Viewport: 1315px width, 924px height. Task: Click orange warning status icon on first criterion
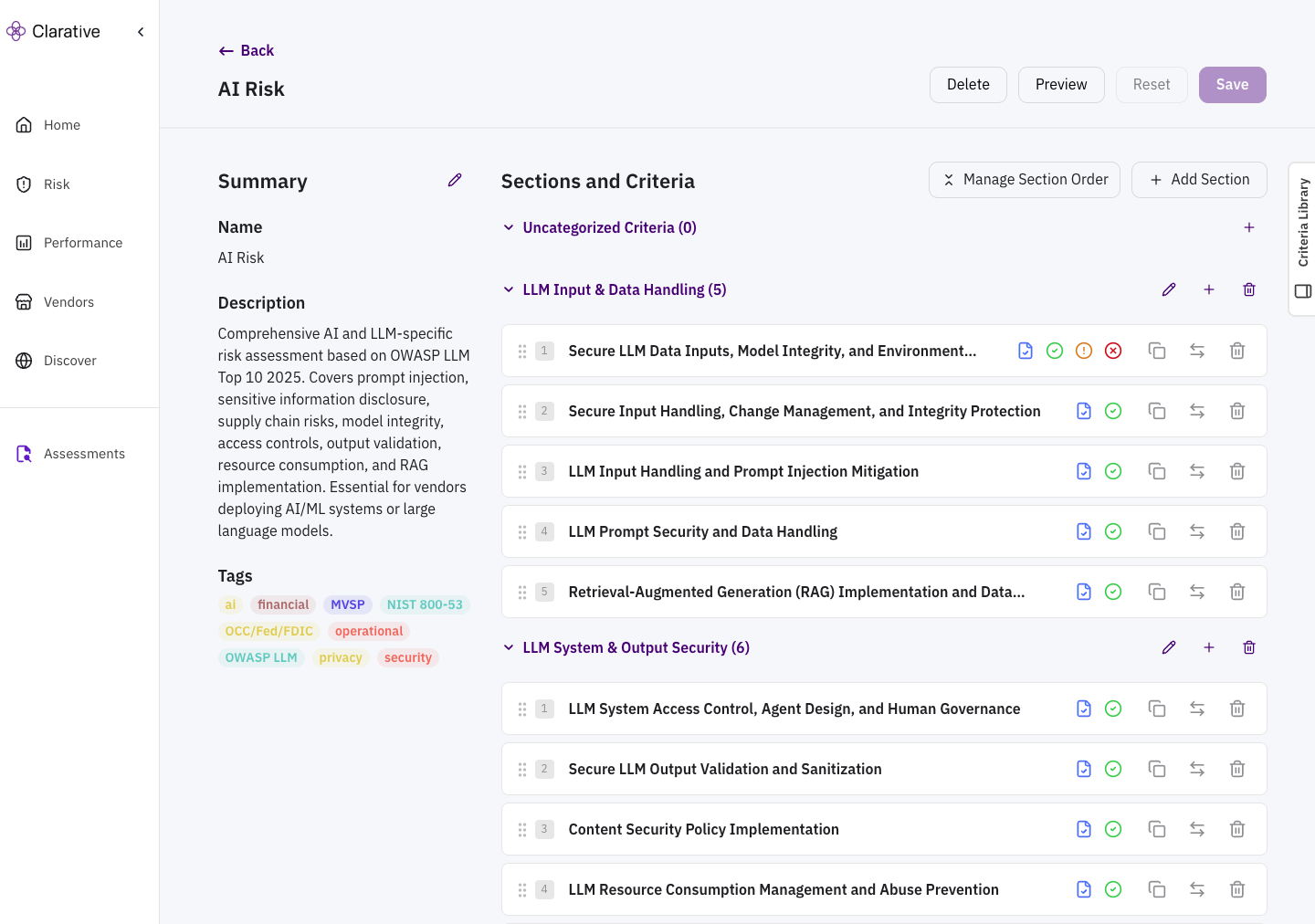[1084, 351]
